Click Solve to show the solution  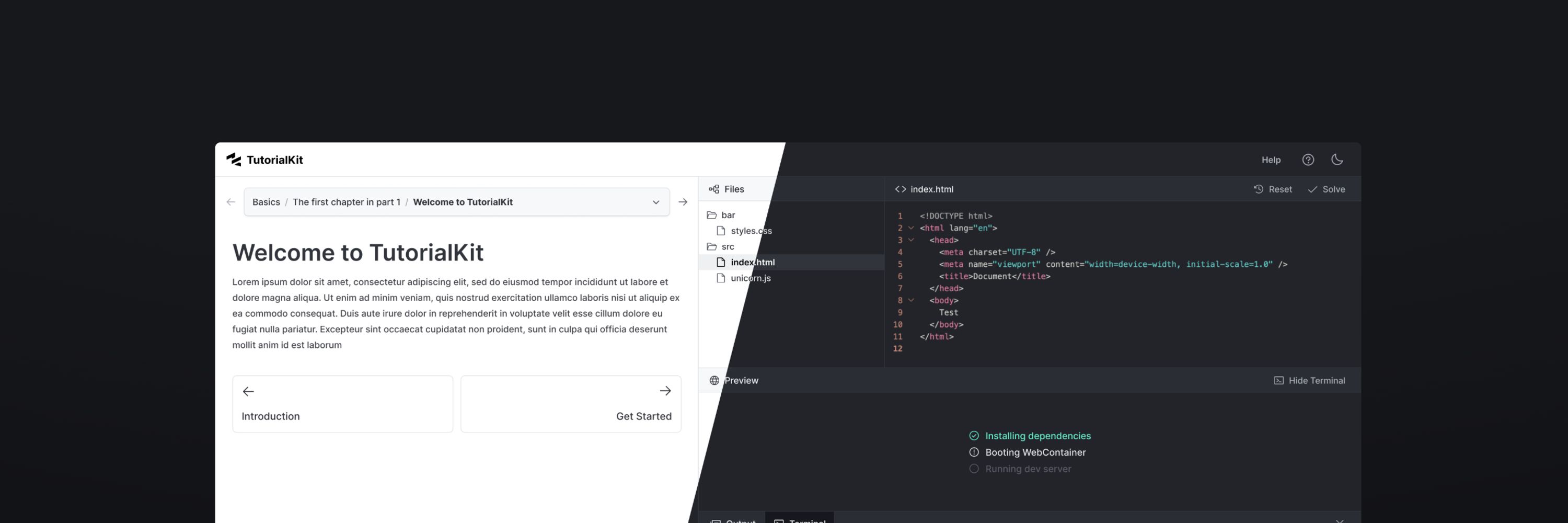tap(1327, 189)
